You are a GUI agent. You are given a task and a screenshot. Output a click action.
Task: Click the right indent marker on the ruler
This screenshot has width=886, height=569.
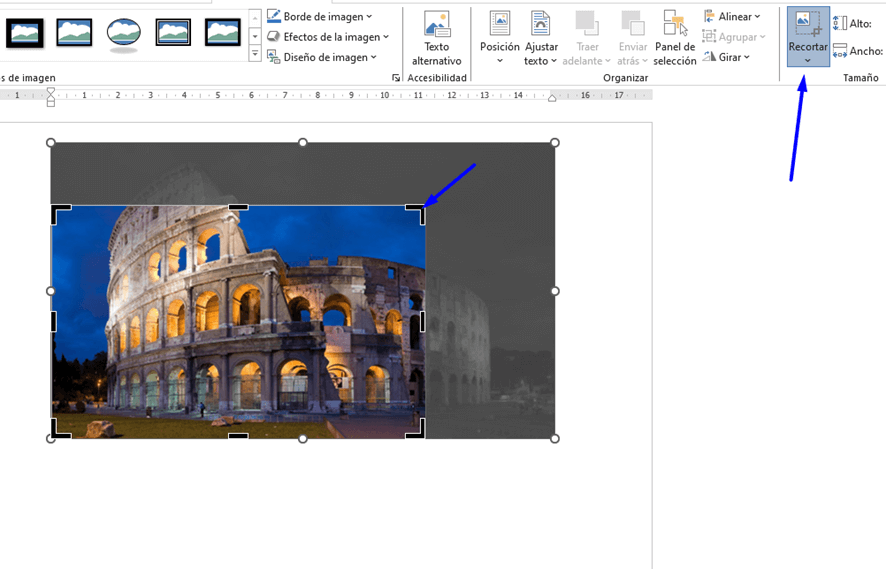click(x=552, y=98)
